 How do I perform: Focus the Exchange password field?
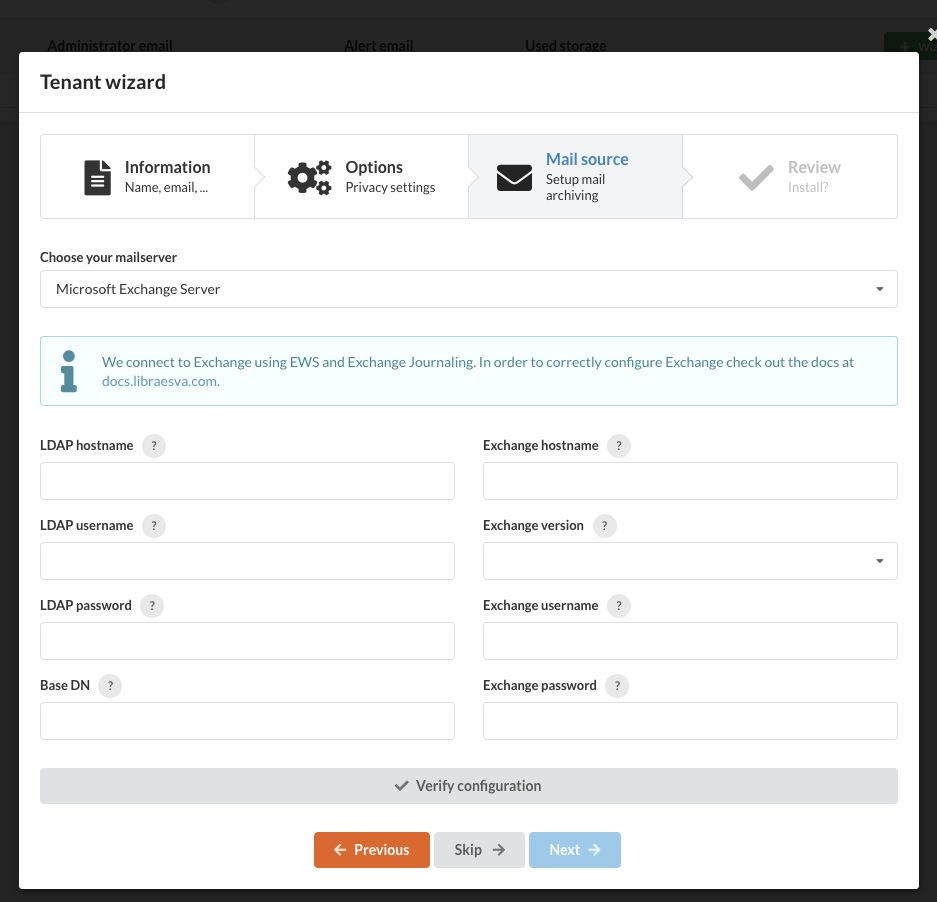point(690,721)
